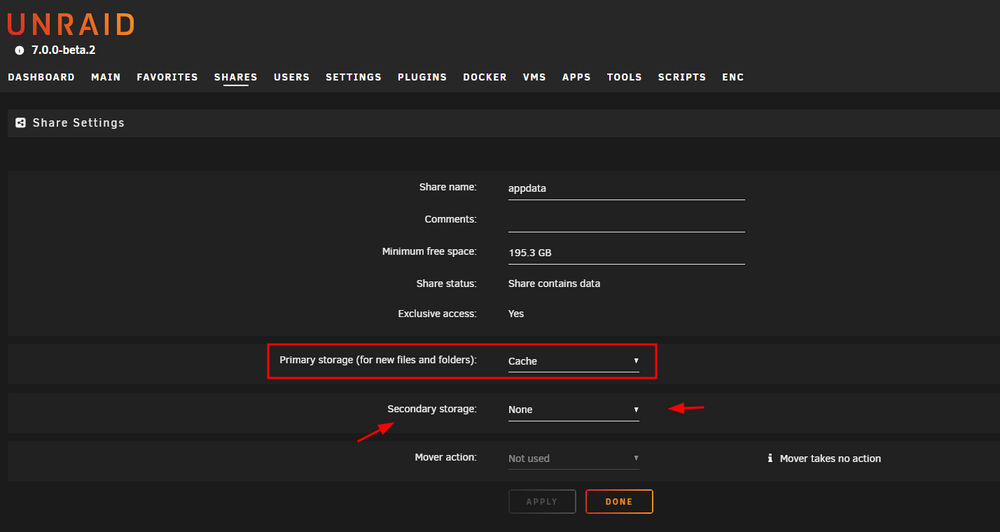Click the 'Secondary storage:' label

[x=432, y=409]
